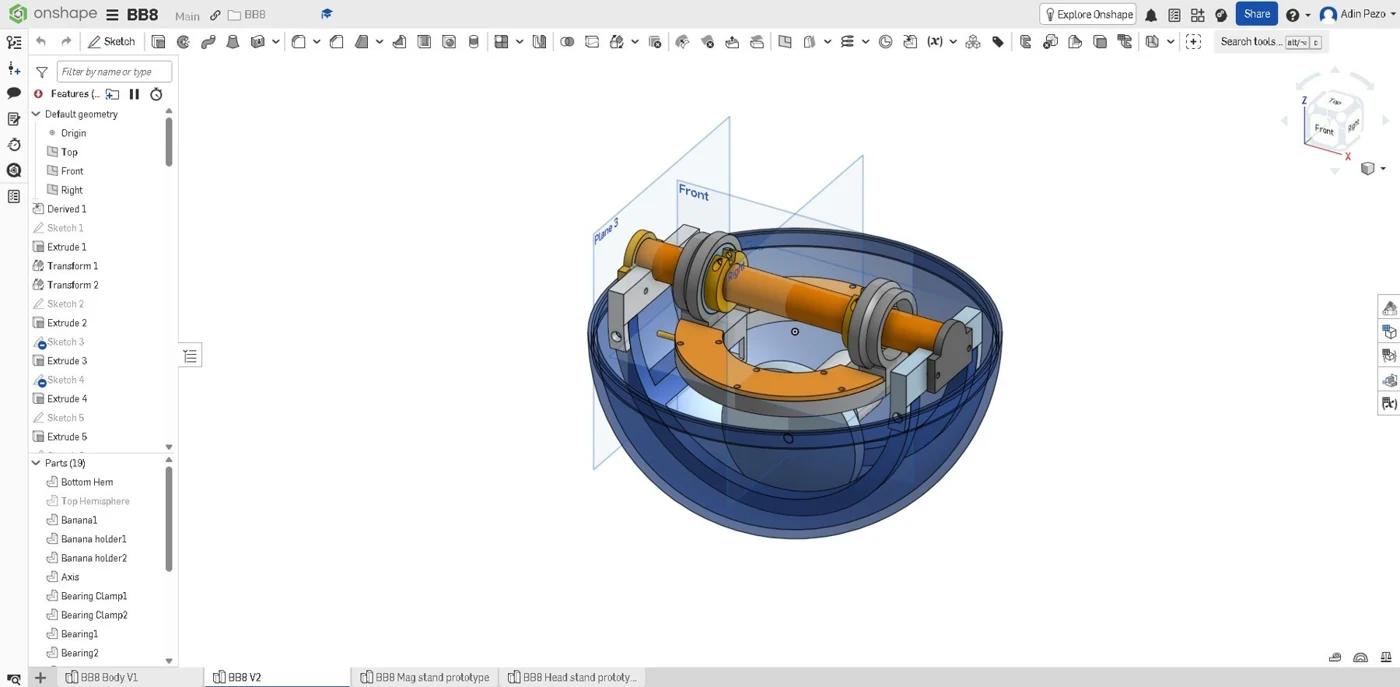Select the Fillet tool icon
Viewport: 1400px width, 687px height.
click(x=298, y=42)
